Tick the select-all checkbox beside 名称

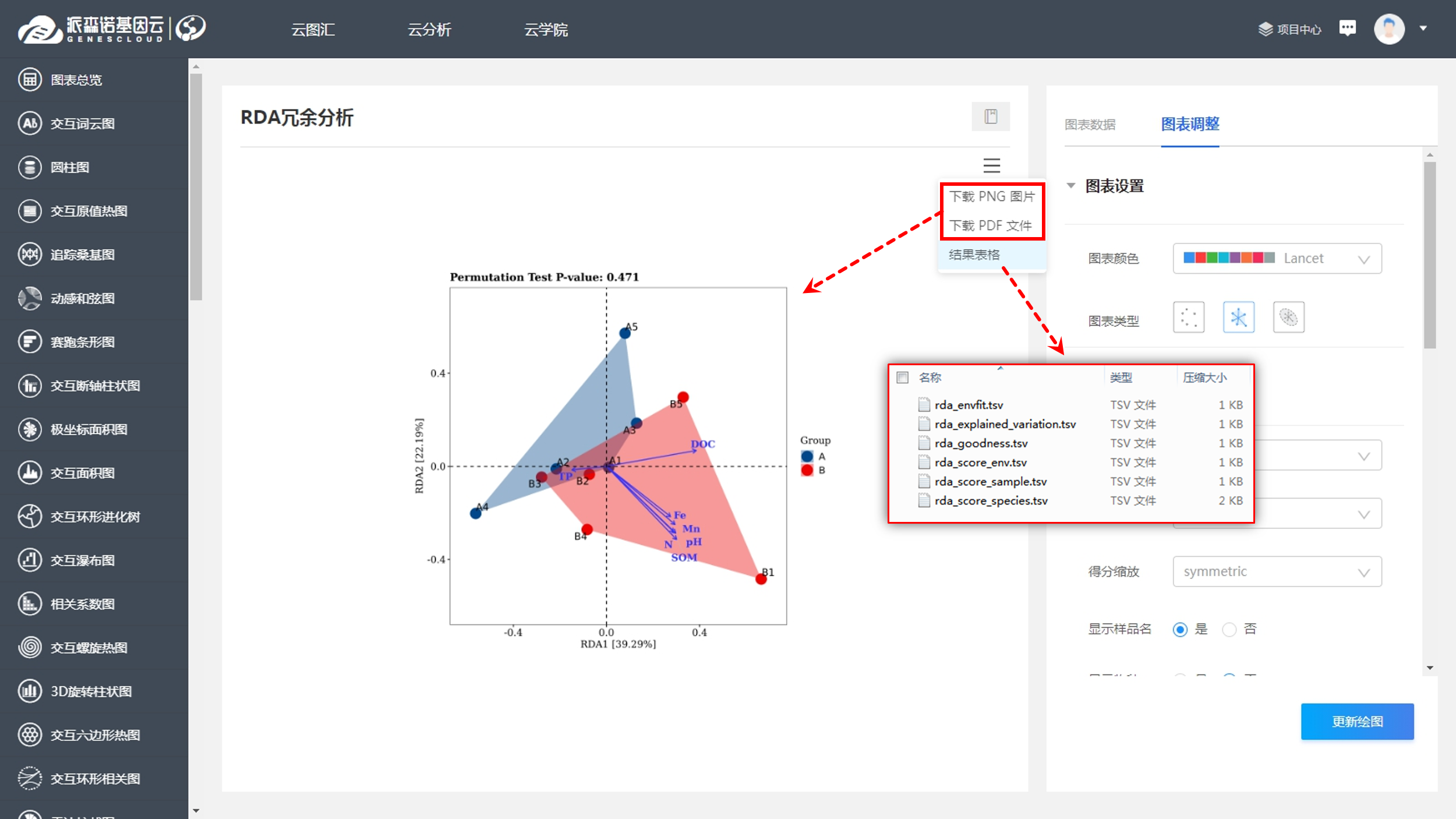coord(902,377)
